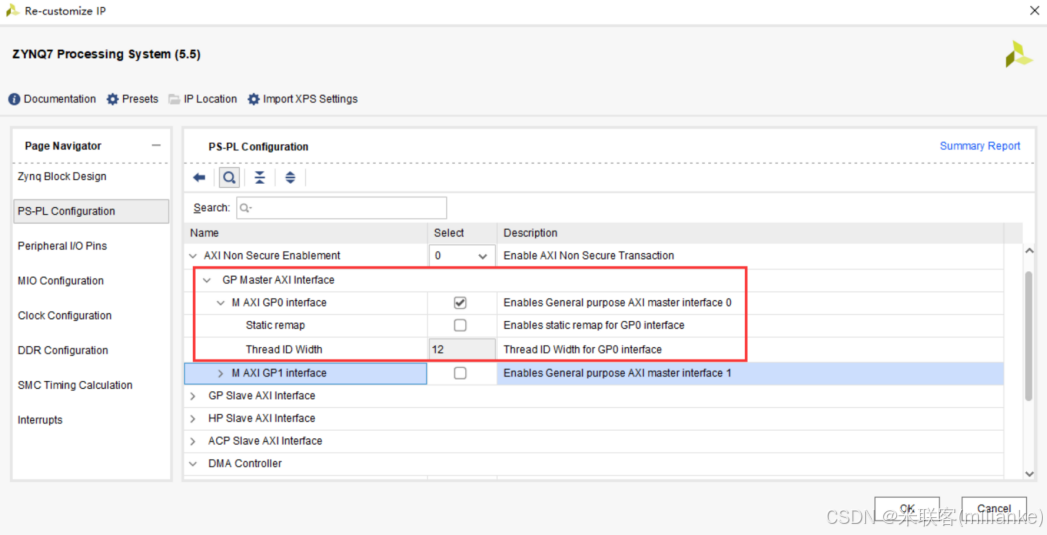
Task: Uncheck the M AXI GP0 interface checkbox
Action: coord(460,303)
